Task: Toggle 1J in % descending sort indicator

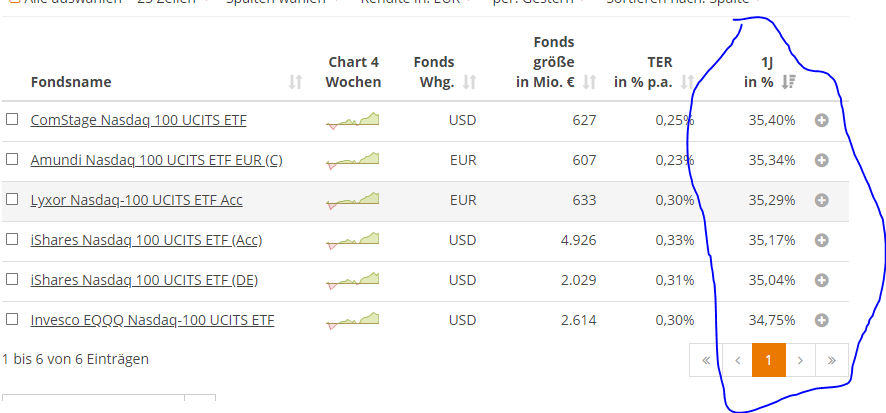Action: pyautogui.click(x=788, y=82)
